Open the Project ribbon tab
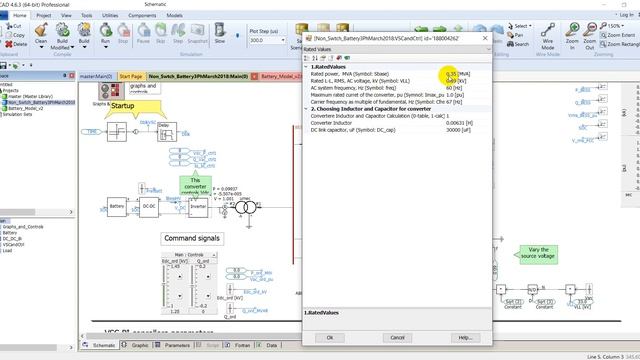The height and width of the screenshot is (360, 640). coord(44,15)
